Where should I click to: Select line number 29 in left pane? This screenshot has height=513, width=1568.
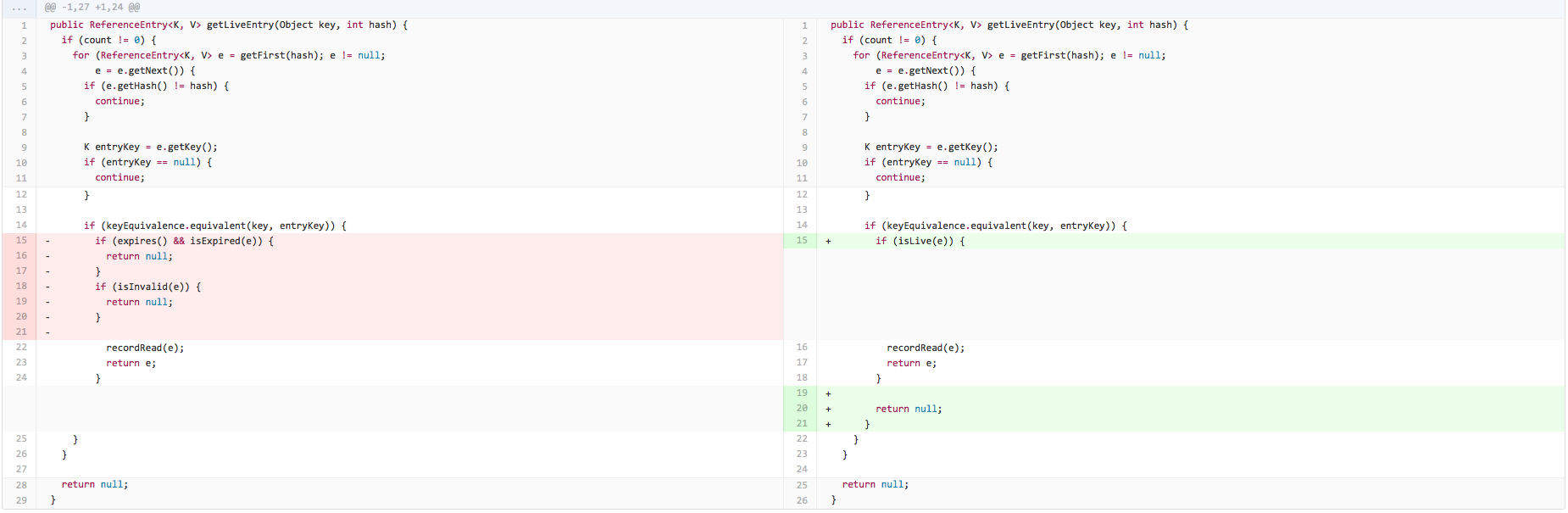pos(21,500)
